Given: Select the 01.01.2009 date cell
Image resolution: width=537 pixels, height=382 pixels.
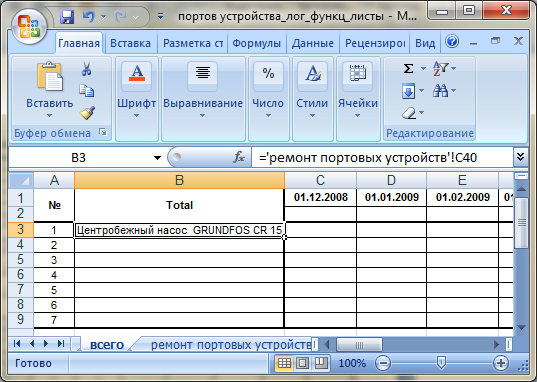Looking at the screenshot, I should pos(391,197).
